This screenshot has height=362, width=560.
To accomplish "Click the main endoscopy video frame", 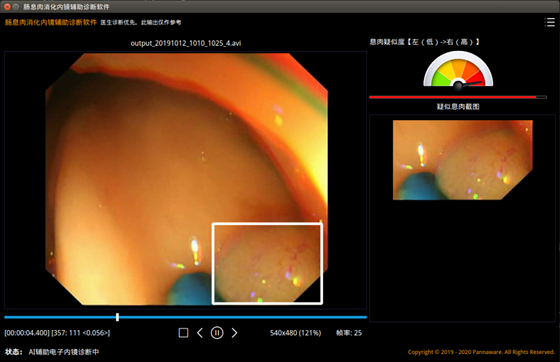I will coord(186,179).
